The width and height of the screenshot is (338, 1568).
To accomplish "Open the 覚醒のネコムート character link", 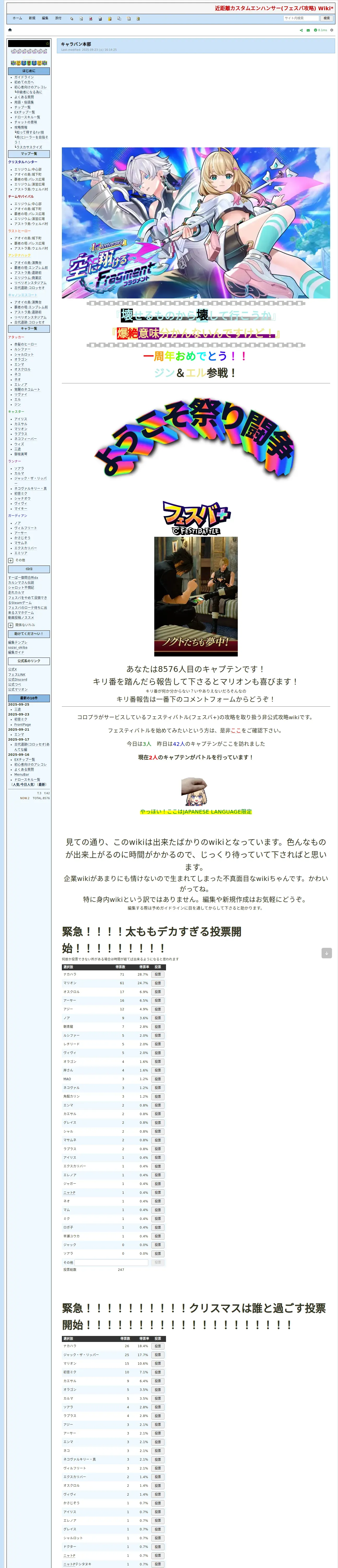I will click(x=27, y=390).
